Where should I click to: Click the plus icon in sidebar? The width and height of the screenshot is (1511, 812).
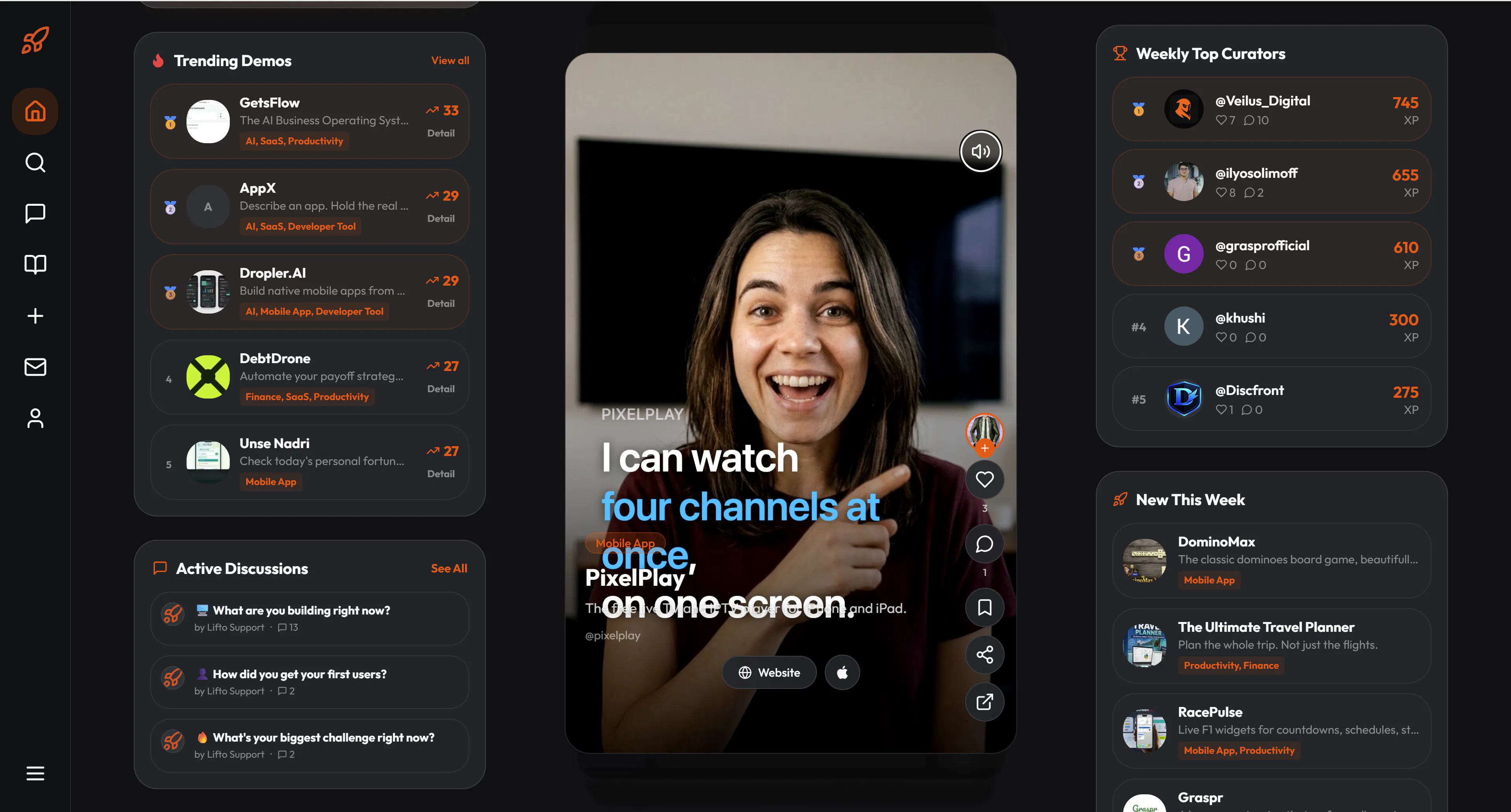35,316
